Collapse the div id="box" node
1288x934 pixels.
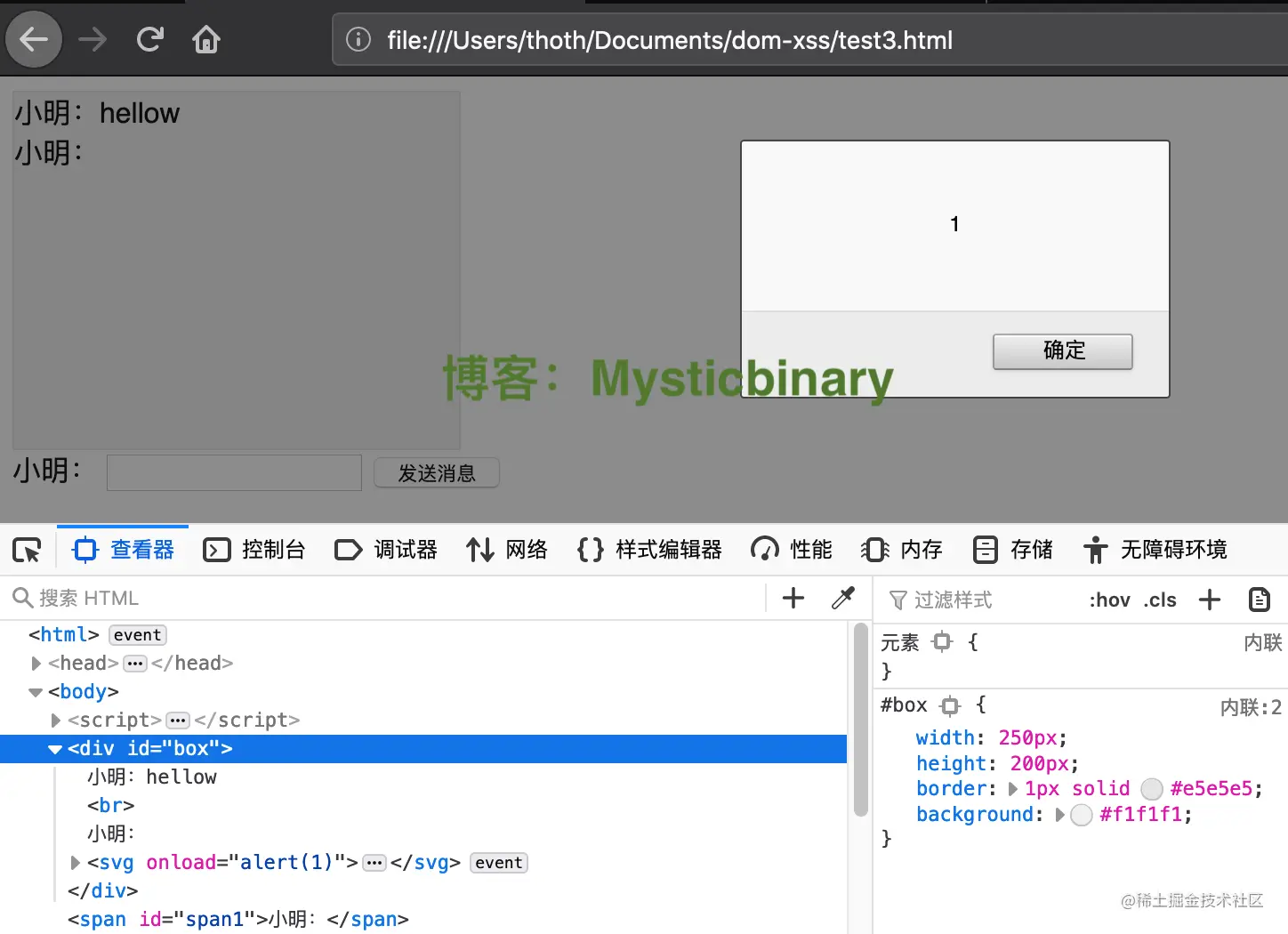click(x=55, y=749)
